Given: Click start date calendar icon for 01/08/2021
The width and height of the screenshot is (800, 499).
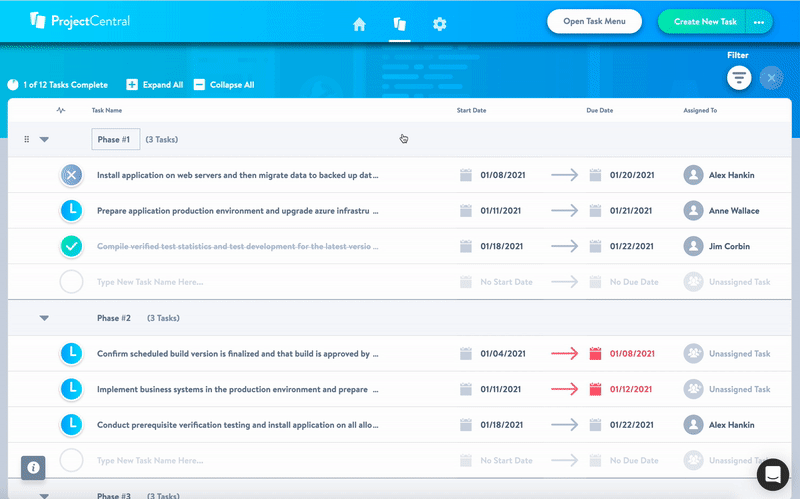Looking at the screenshot, I should [466, 175].
